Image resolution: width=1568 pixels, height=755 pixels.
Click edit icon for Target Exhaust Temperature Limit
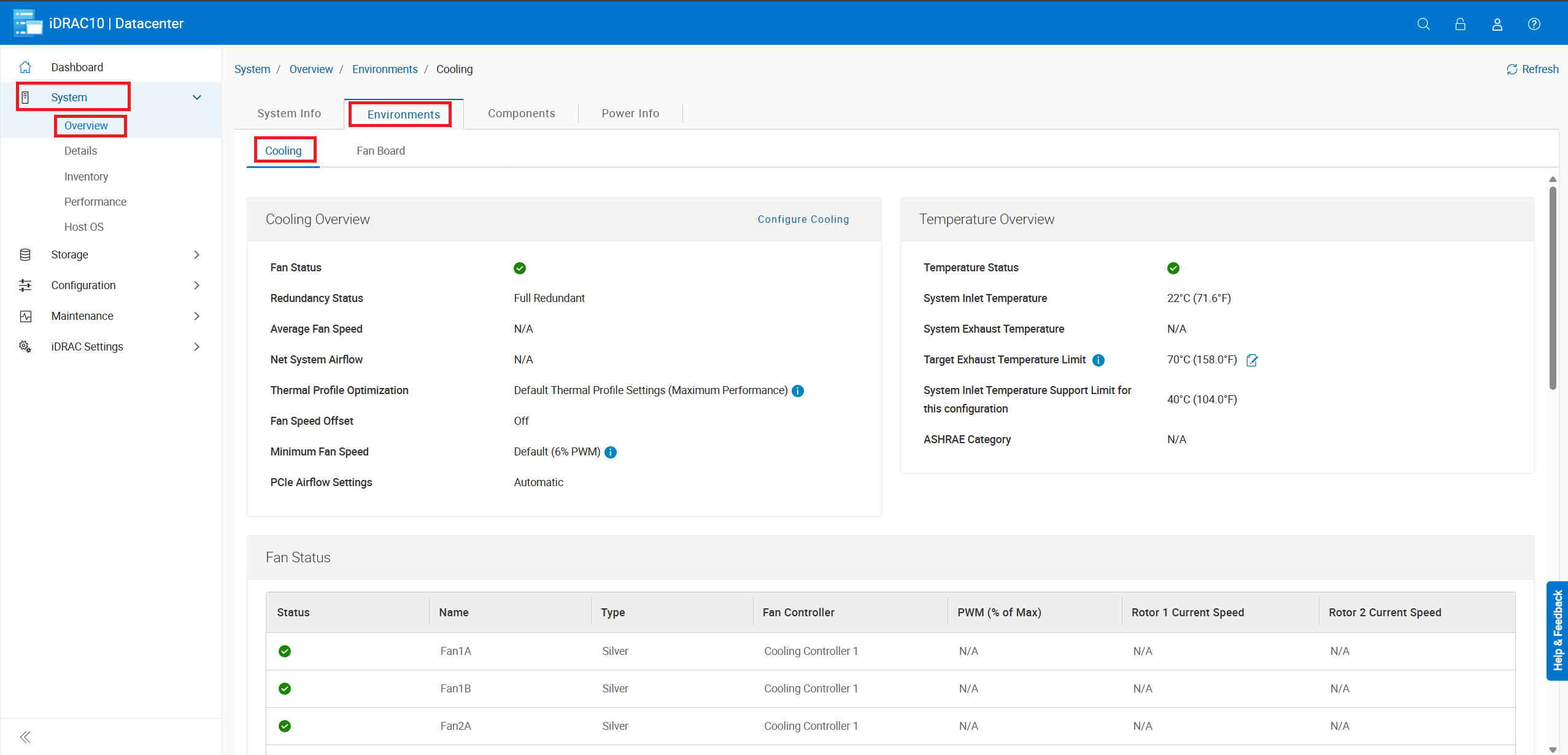coord(1252,360)
